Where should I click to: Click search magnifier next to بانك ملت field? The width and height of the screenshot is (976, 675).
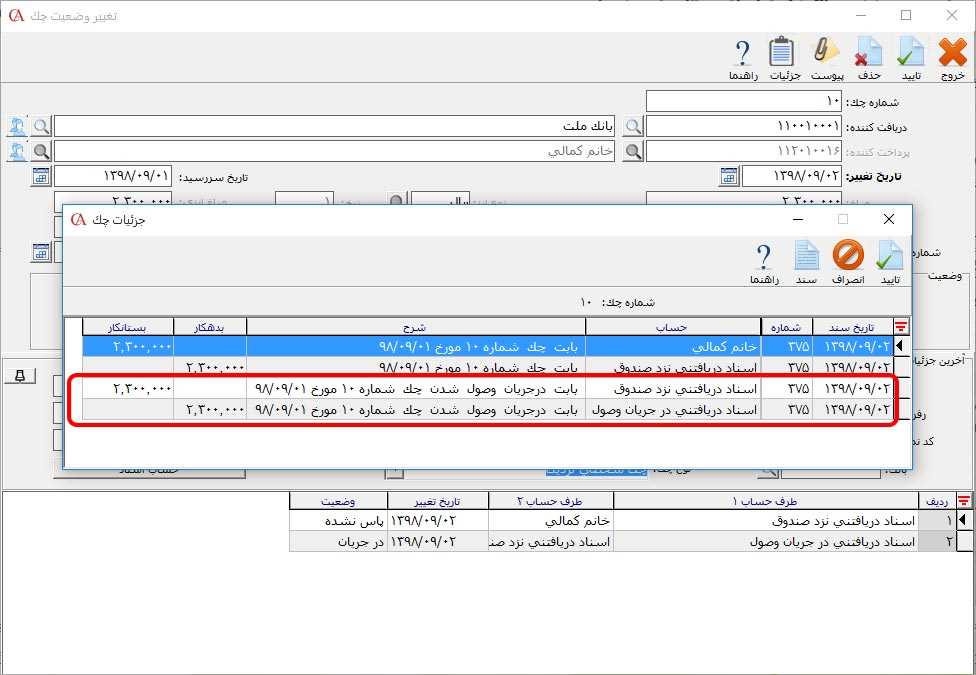click(x=41, y=126)
